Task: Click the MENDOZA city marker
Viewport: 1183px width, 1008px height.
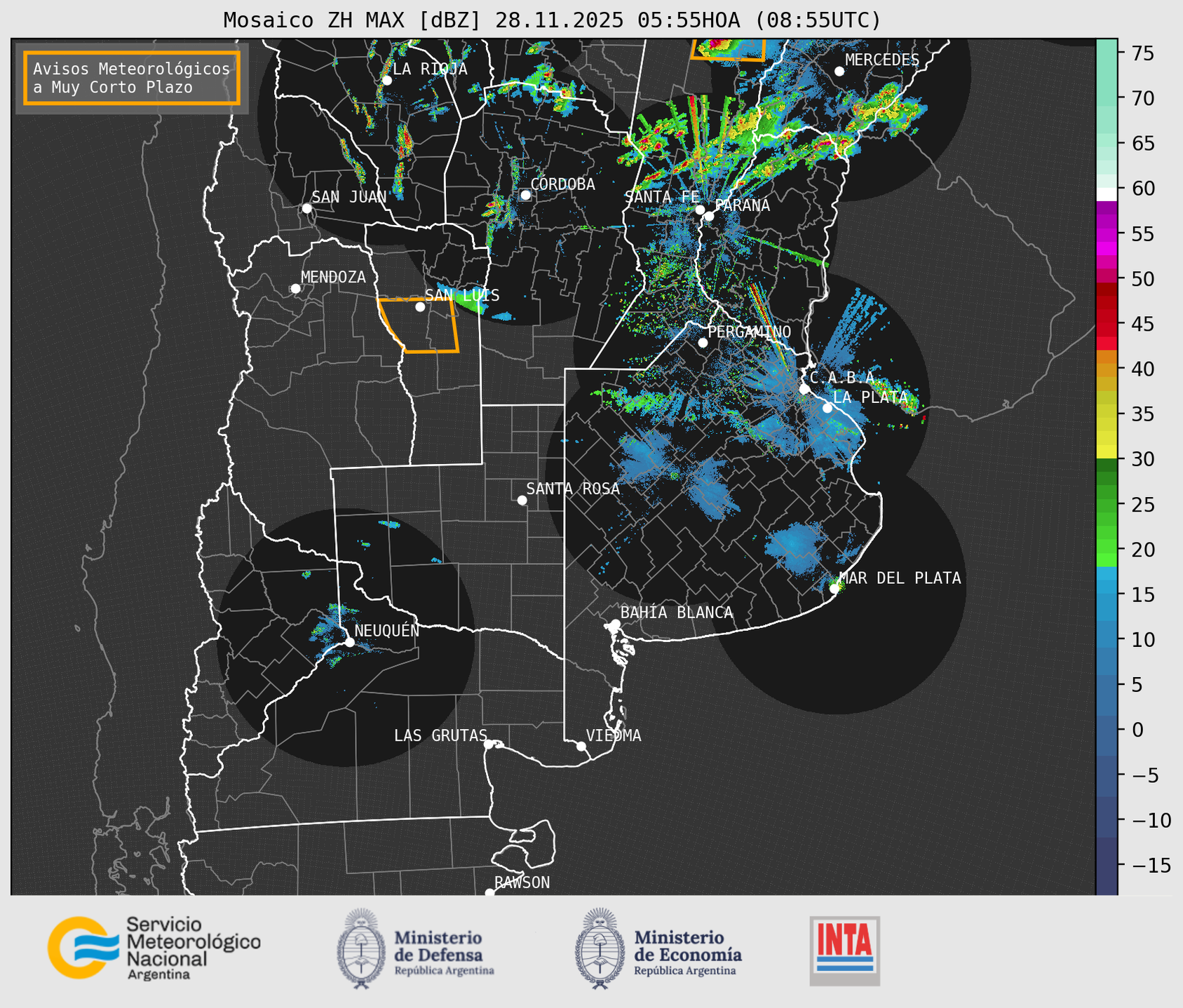Action: point(295,288)
